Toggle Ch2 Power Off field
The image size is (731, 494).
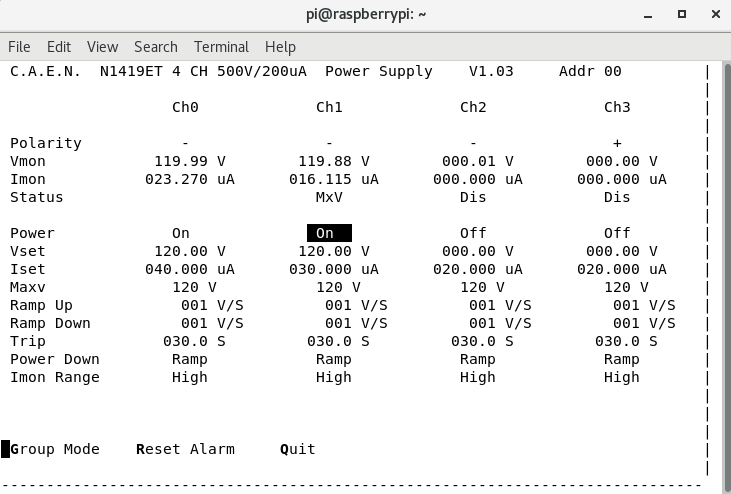(473, 233)
